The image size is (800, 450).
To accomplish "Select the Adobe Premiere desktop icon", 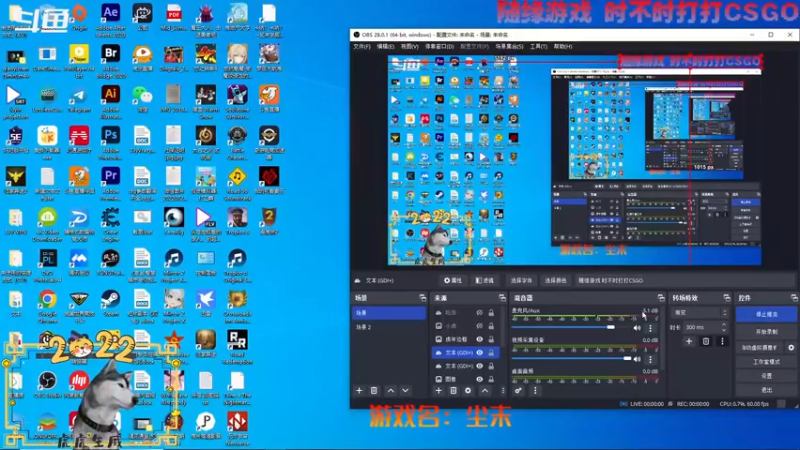I will tap(111, 184).
